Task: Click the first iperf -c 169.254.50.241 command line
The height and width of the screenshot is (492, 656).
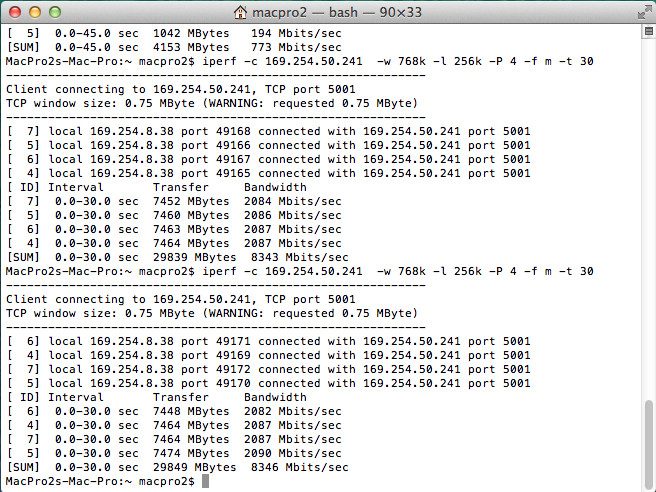Action: (300, 62)
